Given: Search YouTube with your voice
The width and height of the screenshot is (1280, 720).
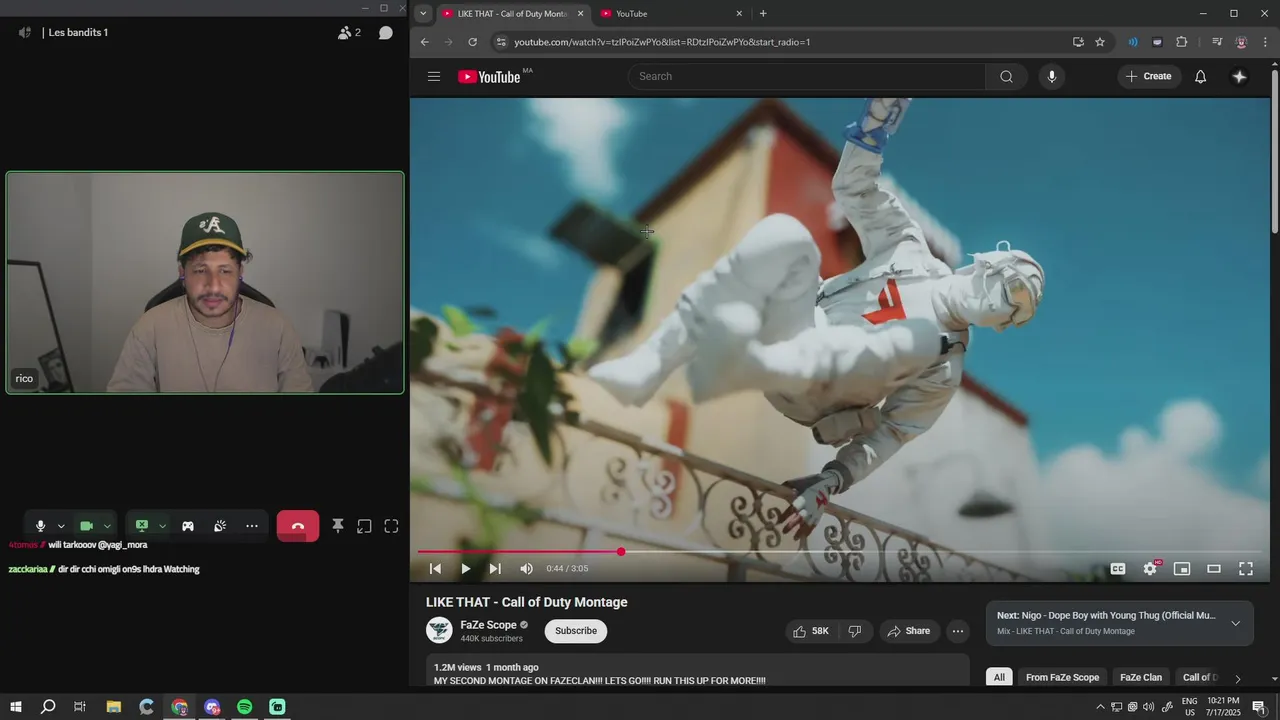Looking at the screenshot, I should pyautogui.click(x=1051, y=76).
